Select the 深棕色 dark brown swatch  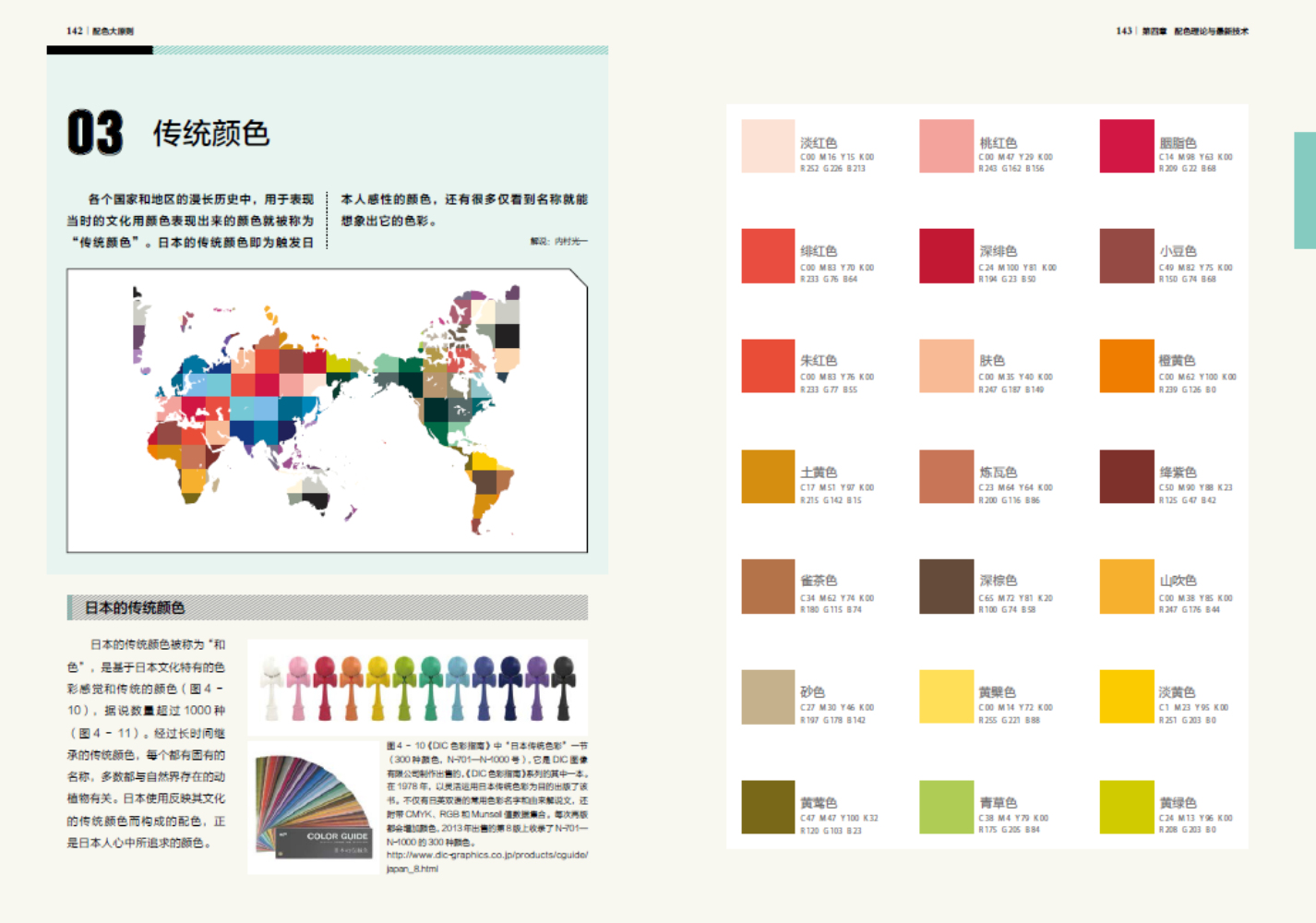point(947,586)
